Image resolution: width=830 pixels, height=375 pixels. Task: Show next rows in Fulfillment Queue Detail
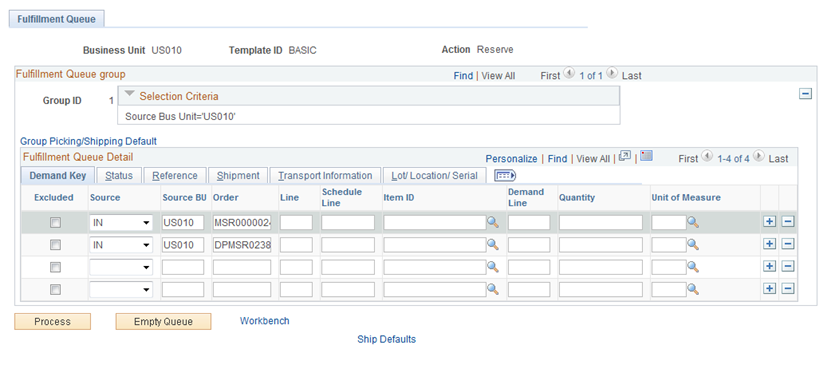[759, 156]
